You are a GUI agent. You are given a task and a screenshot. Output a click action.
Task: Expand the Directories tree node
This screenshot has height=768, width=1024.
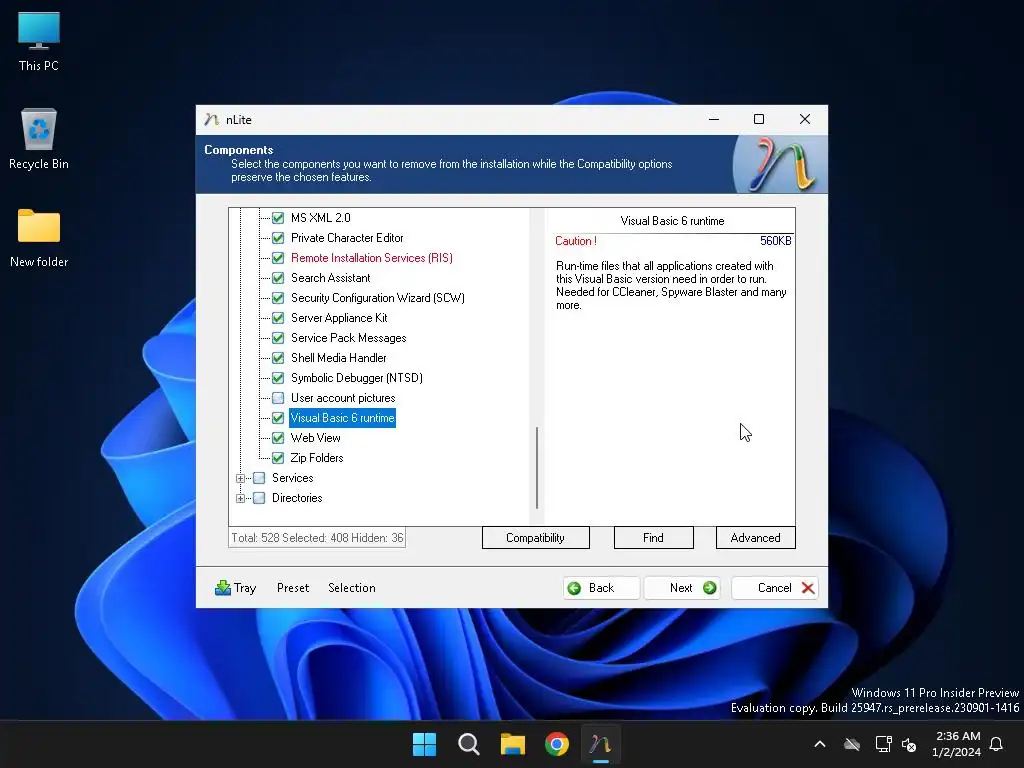[240, 498]
